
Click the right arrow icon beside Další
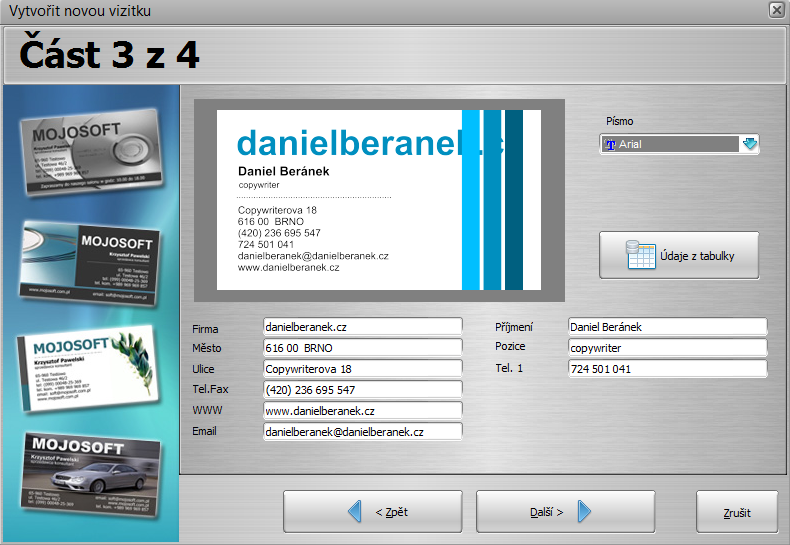tap(584, 512)
